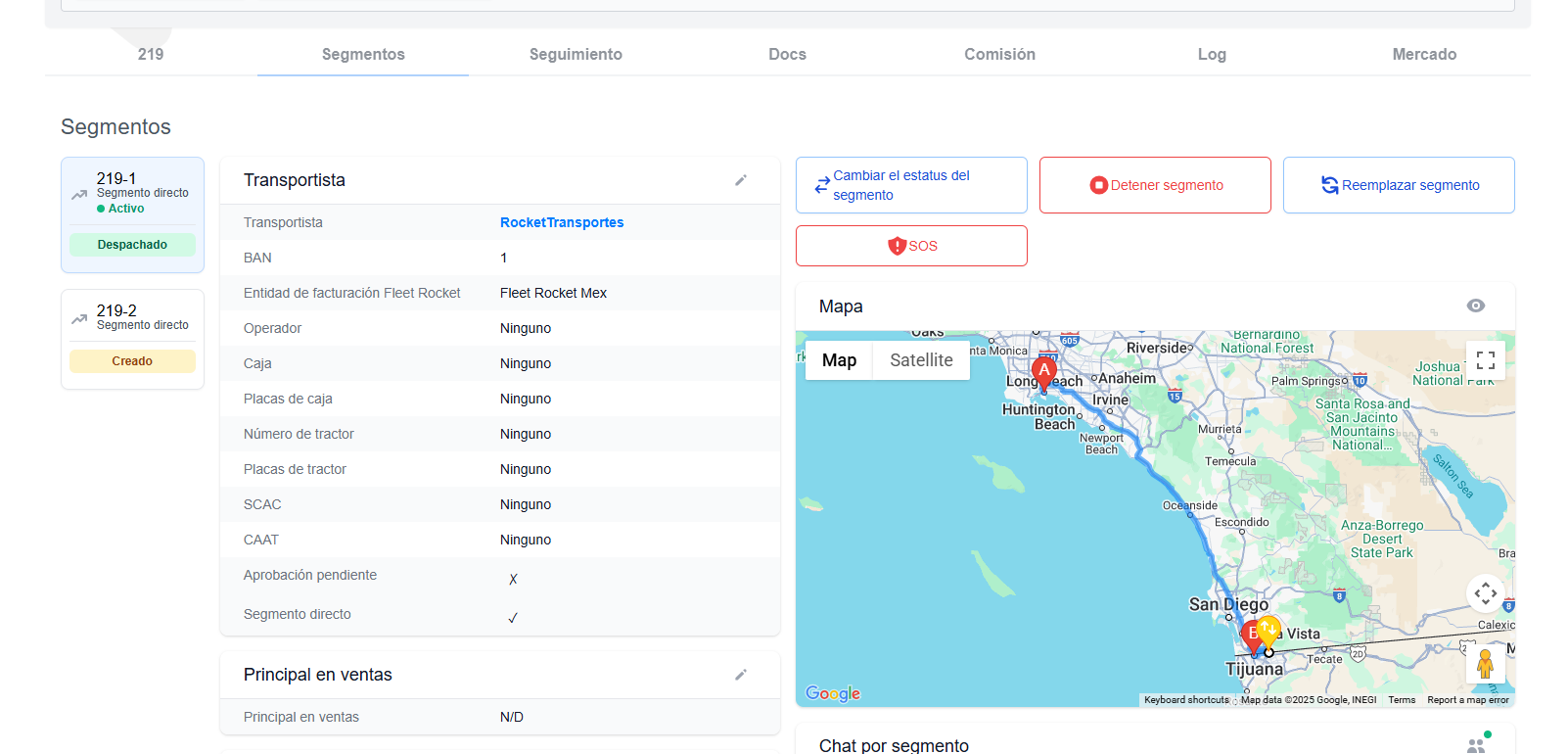Click the SCAC row label

[x=262, y=504]
